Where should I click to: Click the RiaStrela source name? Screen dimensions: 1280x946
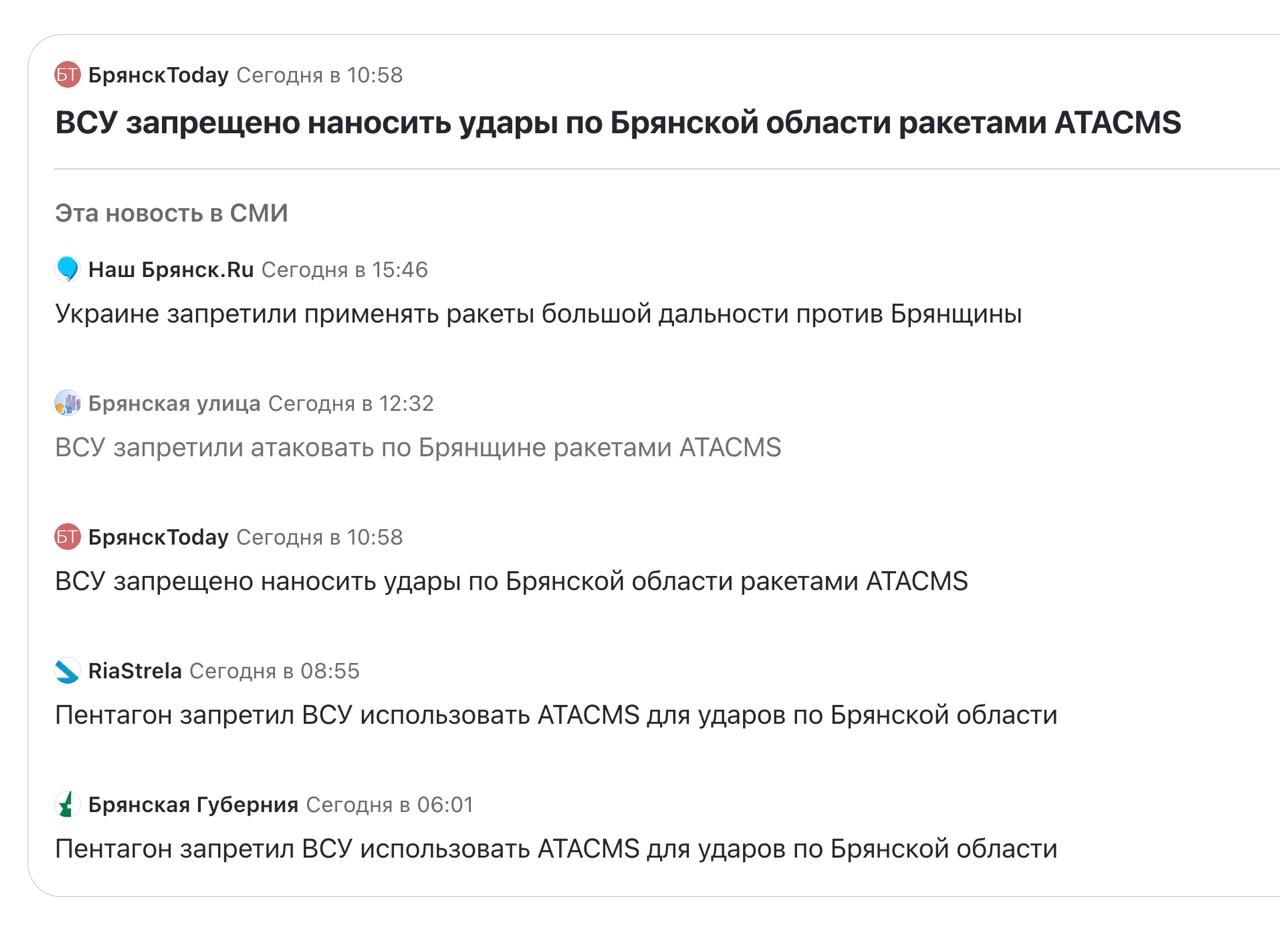pyautogui.click(x=135, y=671)
